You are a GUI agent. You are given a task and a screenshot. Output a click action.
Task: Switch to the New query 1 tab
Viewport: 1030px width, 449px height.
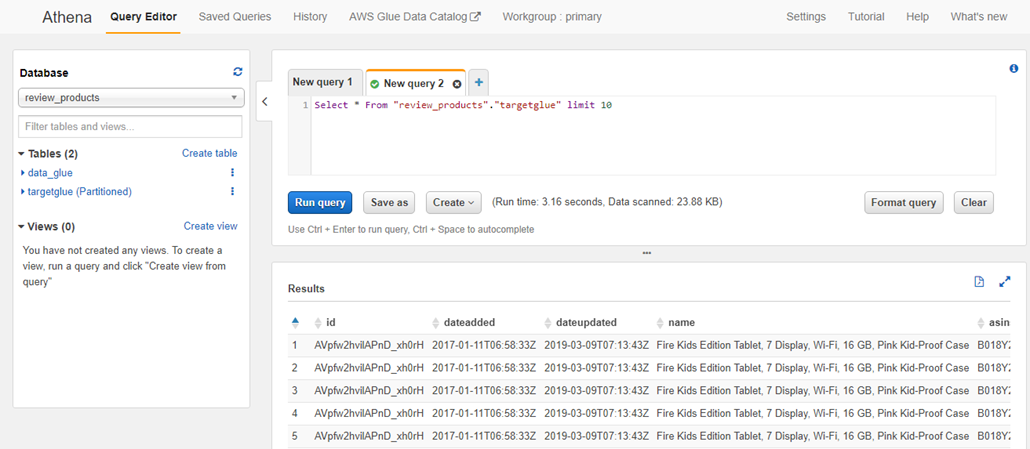[325, 83]
